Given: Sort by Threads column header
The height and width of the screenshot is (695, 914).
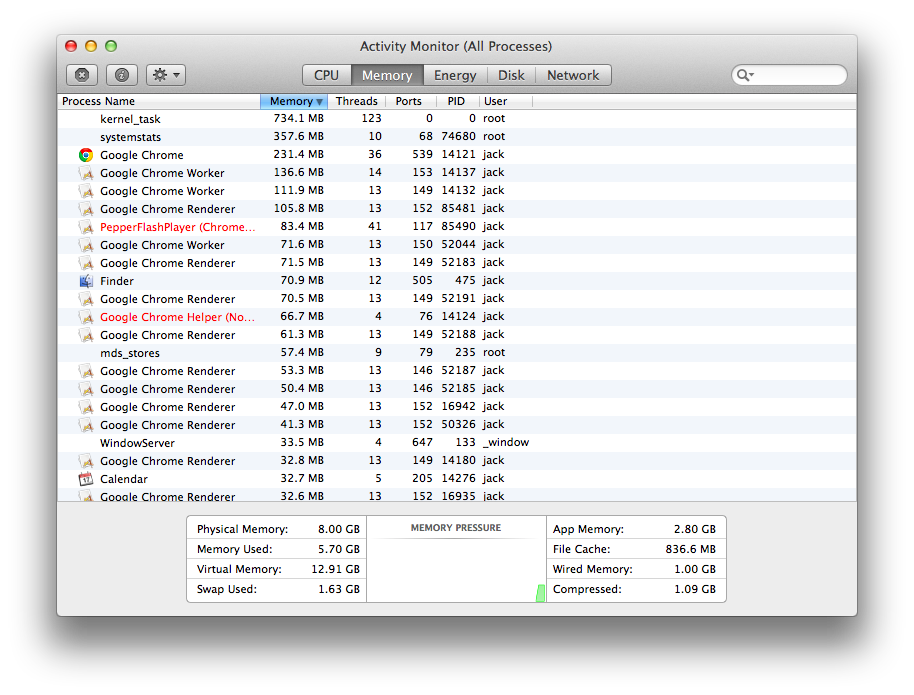Looking at the screenshot, I should click(357, 101).
